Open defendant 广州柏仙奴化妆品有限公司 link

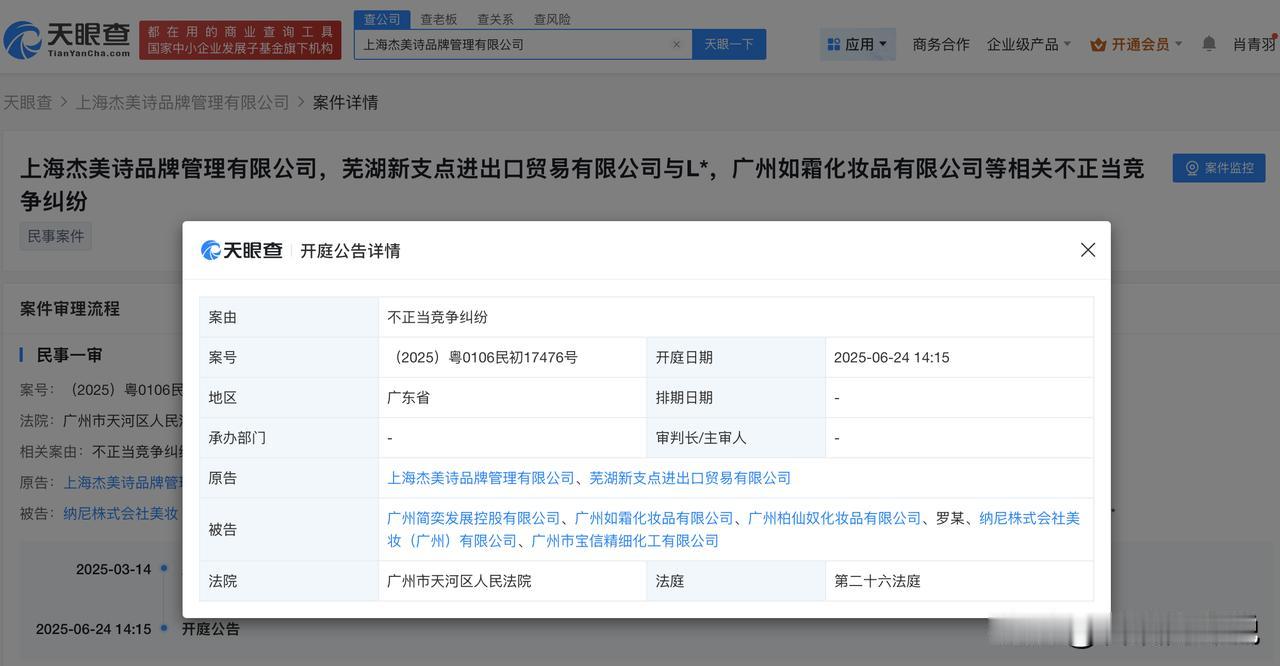(x=834, y=518)
